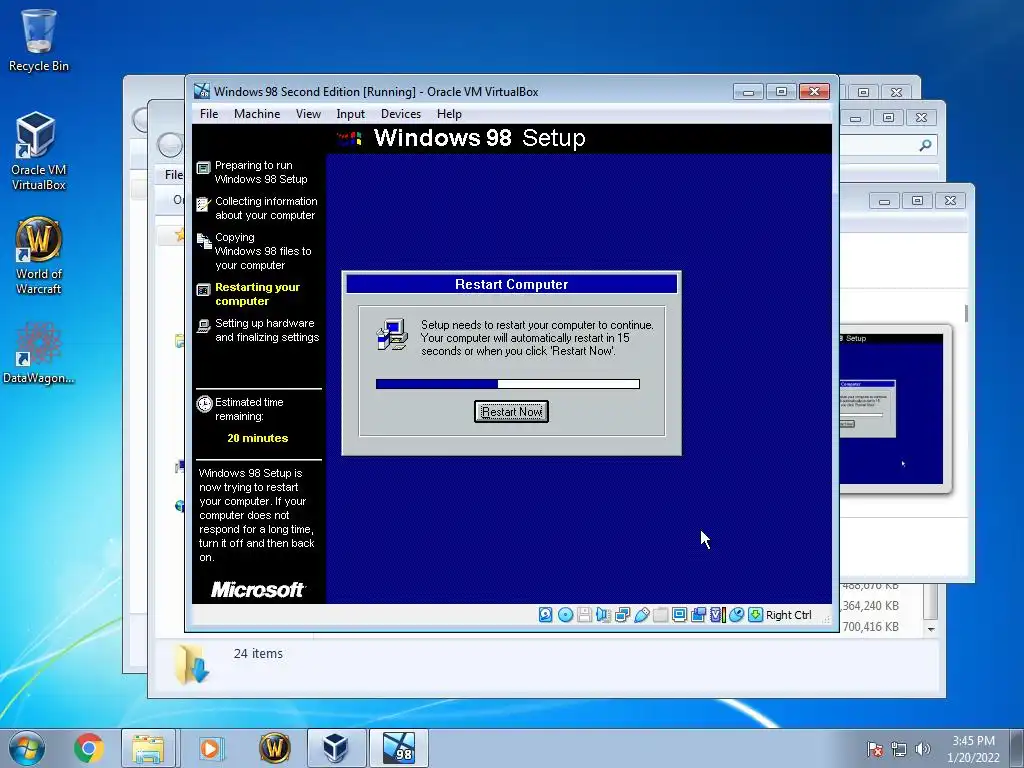This screenshot has height=768, width=1024.
Task: Click the 20 minutes estimated time text
Action: (257, 438)
